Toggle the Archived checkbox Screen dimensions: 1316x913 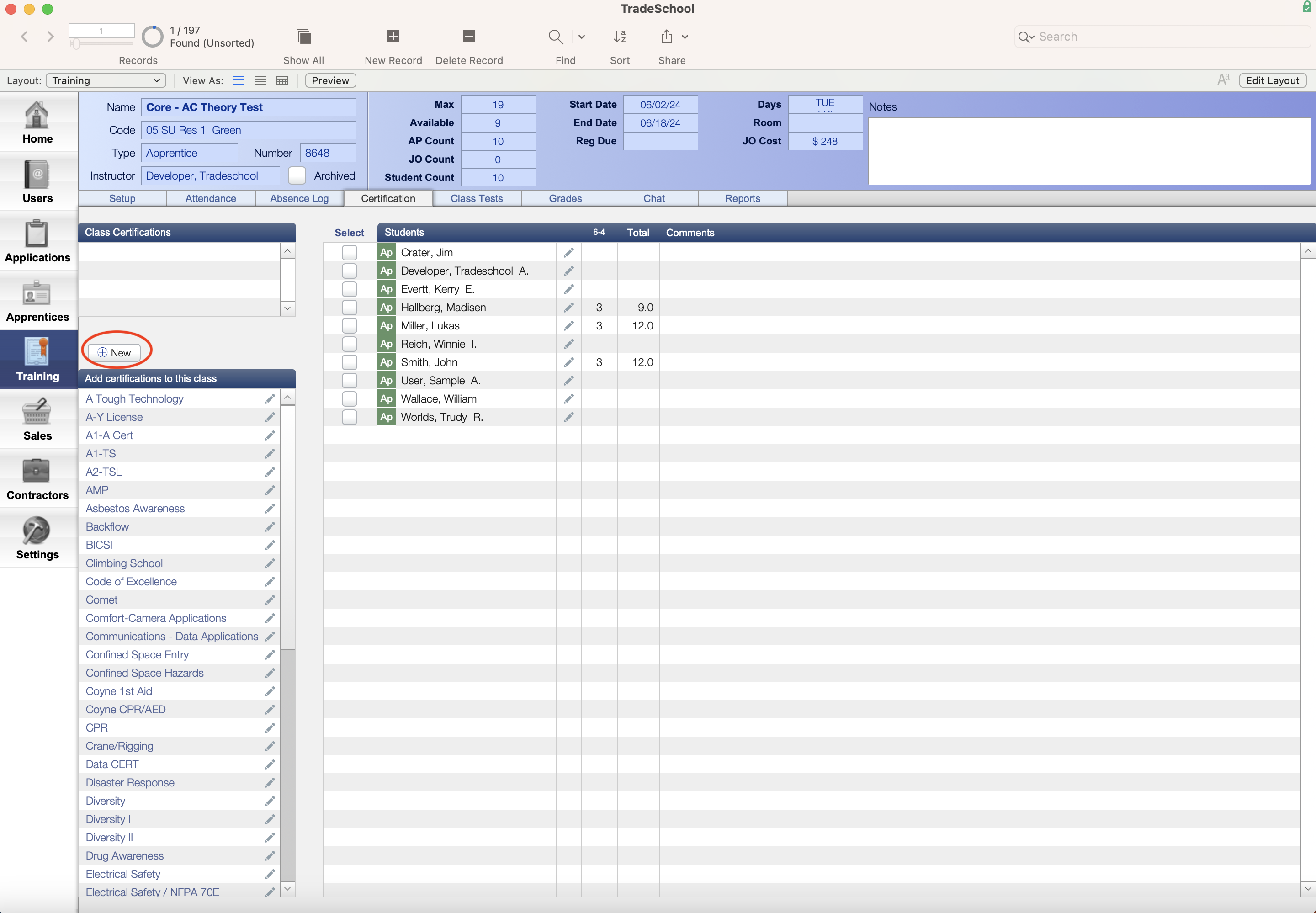click(296, 175)
